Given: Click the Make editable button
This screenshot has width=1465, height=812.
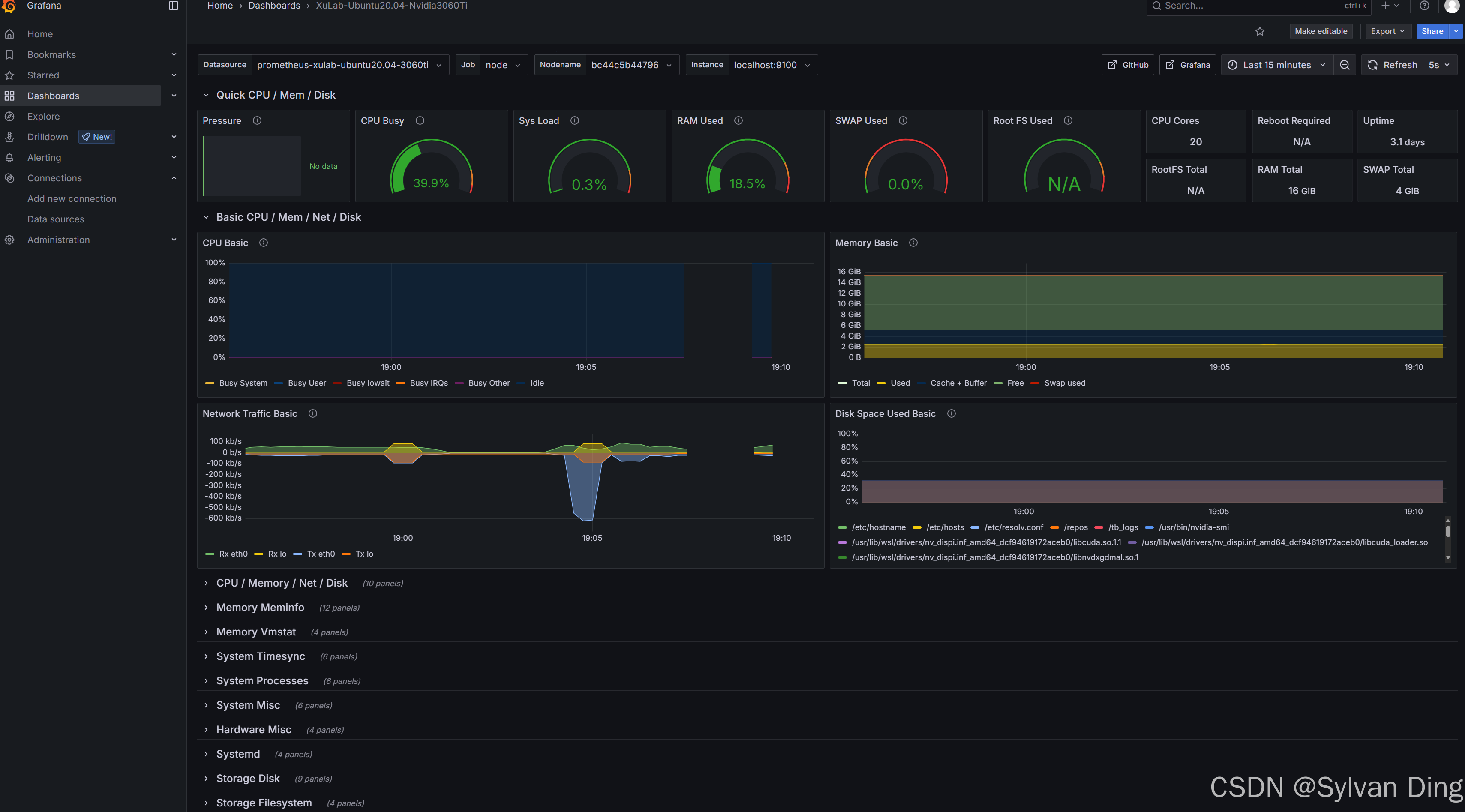Looking at the screenshot, I should [x=1321, y=31].
